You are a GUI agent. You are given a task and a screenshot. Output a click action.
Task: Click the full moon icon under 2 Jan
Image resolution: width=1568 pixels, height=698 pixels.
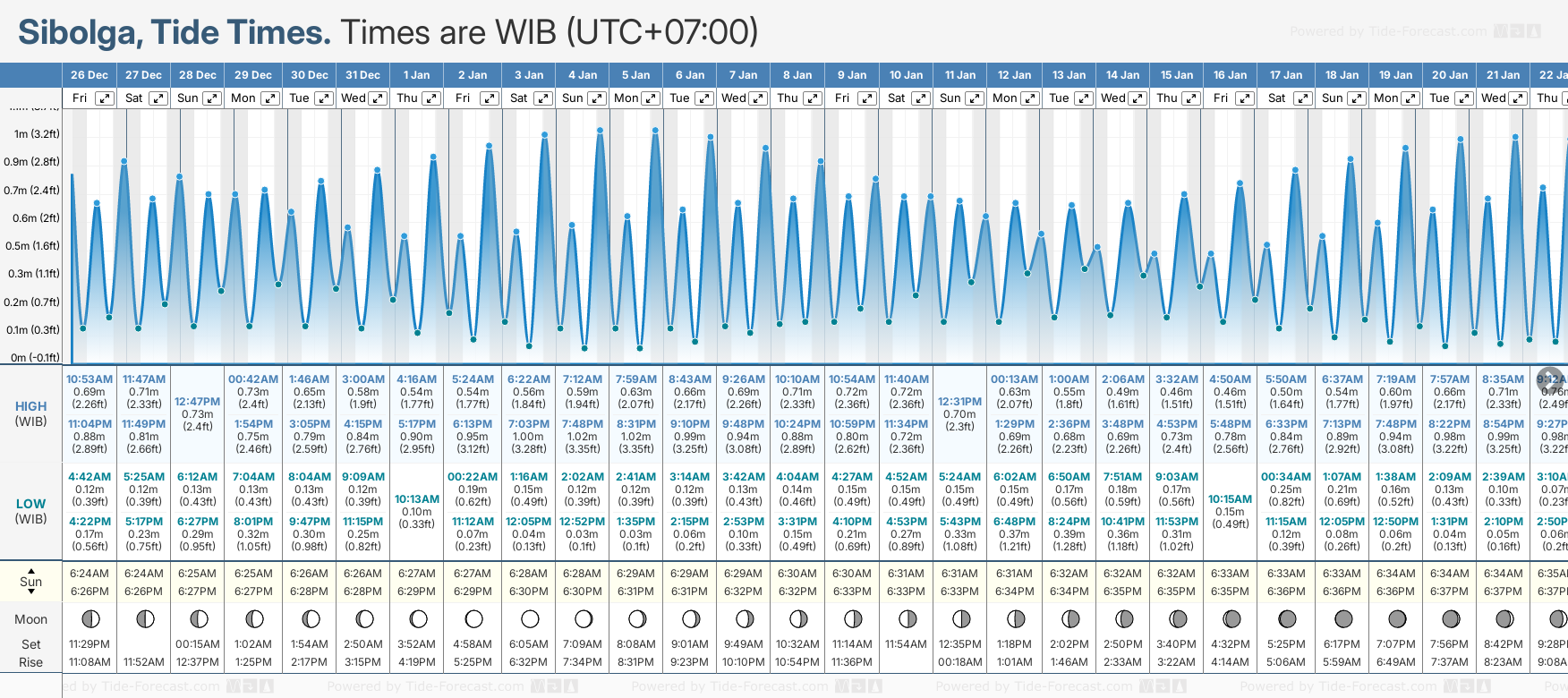click(x=473, y=618)
